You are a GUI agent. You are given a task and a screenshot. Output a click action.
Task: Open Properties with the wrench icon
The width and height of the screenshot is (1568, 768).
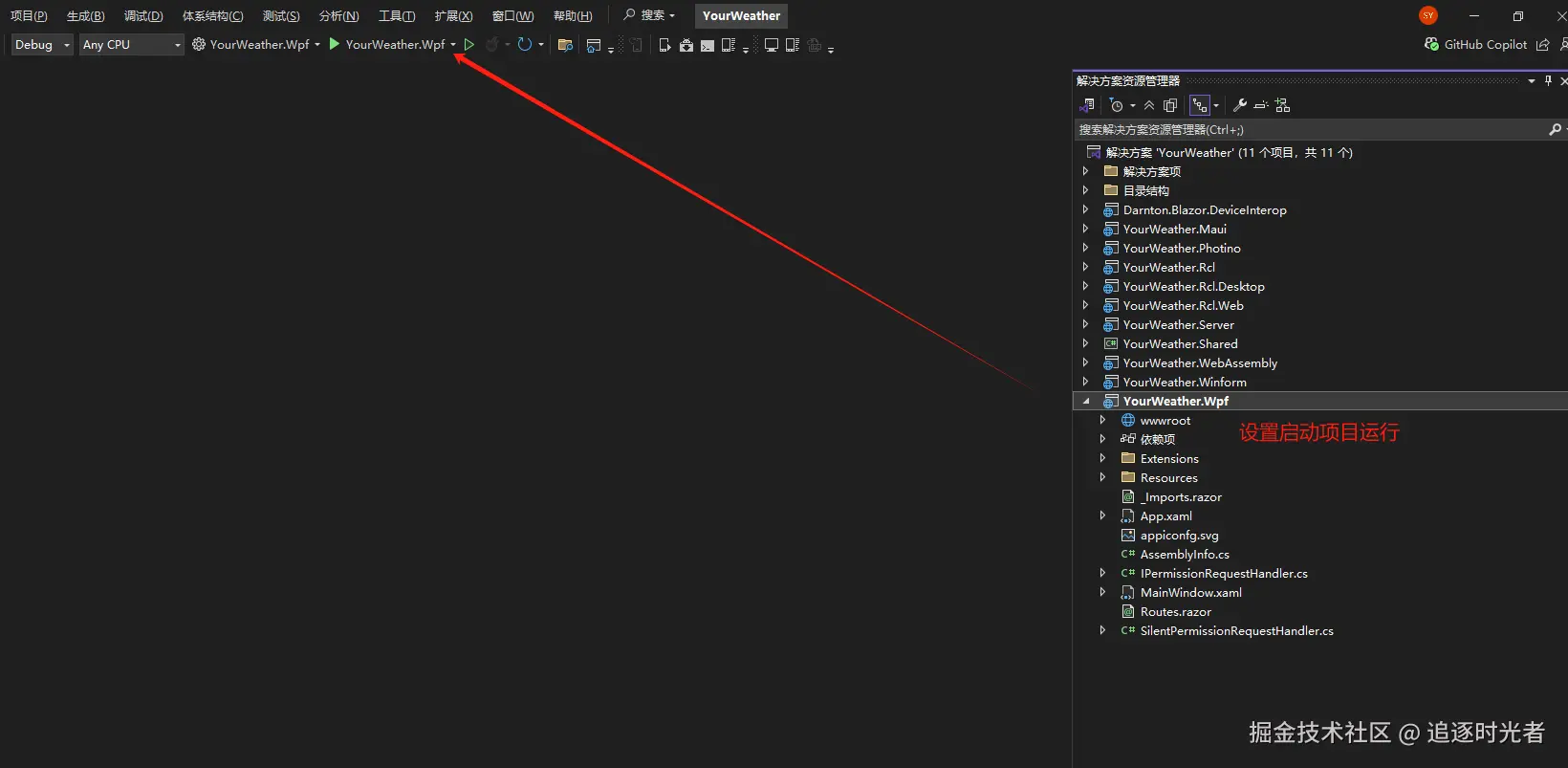click(x=1240, y=105)
